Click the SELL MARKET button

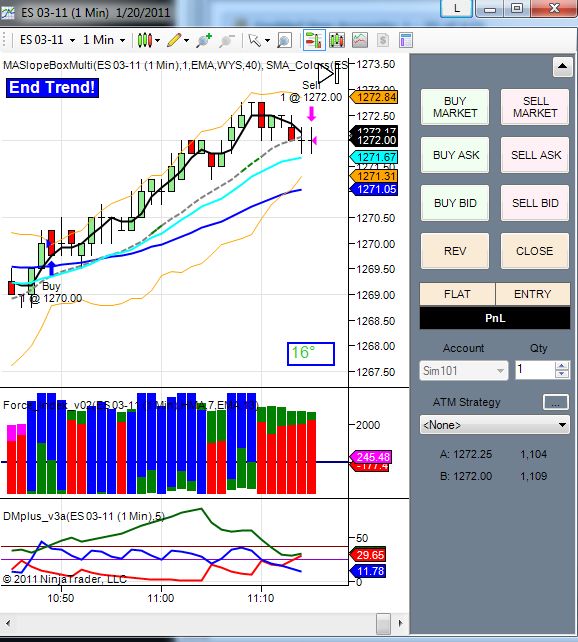click(535, 107)
